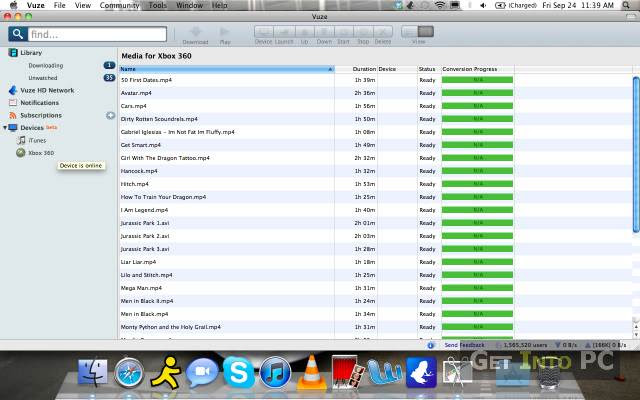640x400 pixels.
Task: Select Downloading in the sidebar
Action: coord(46,65)
